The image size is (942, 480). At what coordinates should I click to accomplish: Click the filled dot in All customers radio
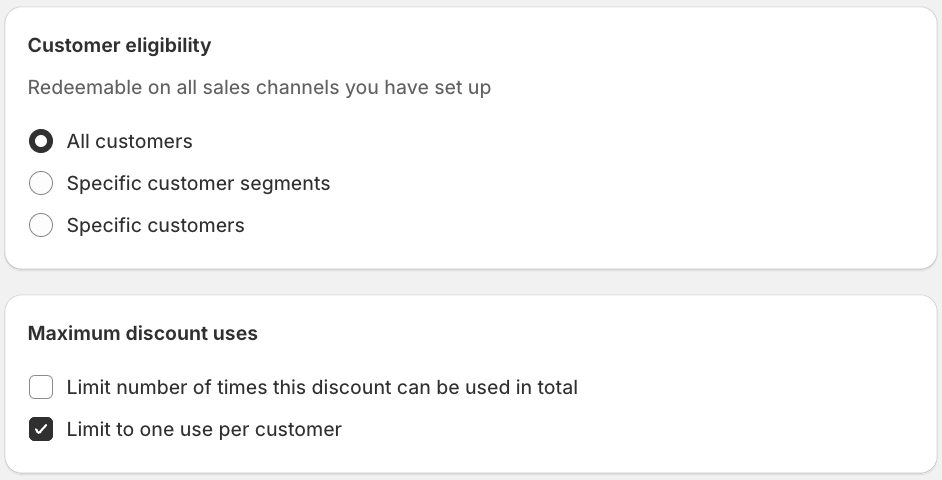[x=41, y=142]
